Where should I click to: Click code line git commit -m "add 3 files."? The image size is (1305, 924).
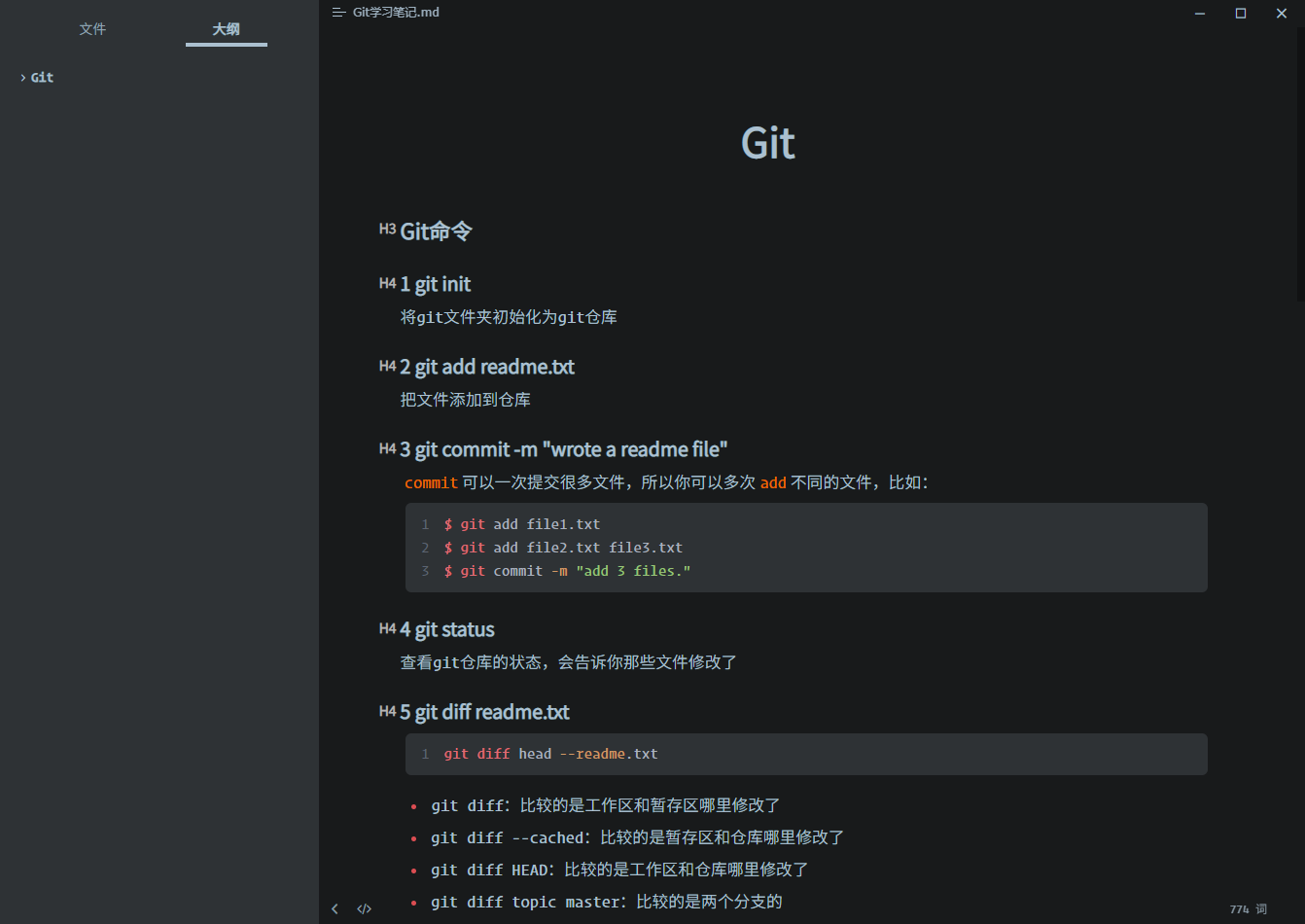pos(567,571)
